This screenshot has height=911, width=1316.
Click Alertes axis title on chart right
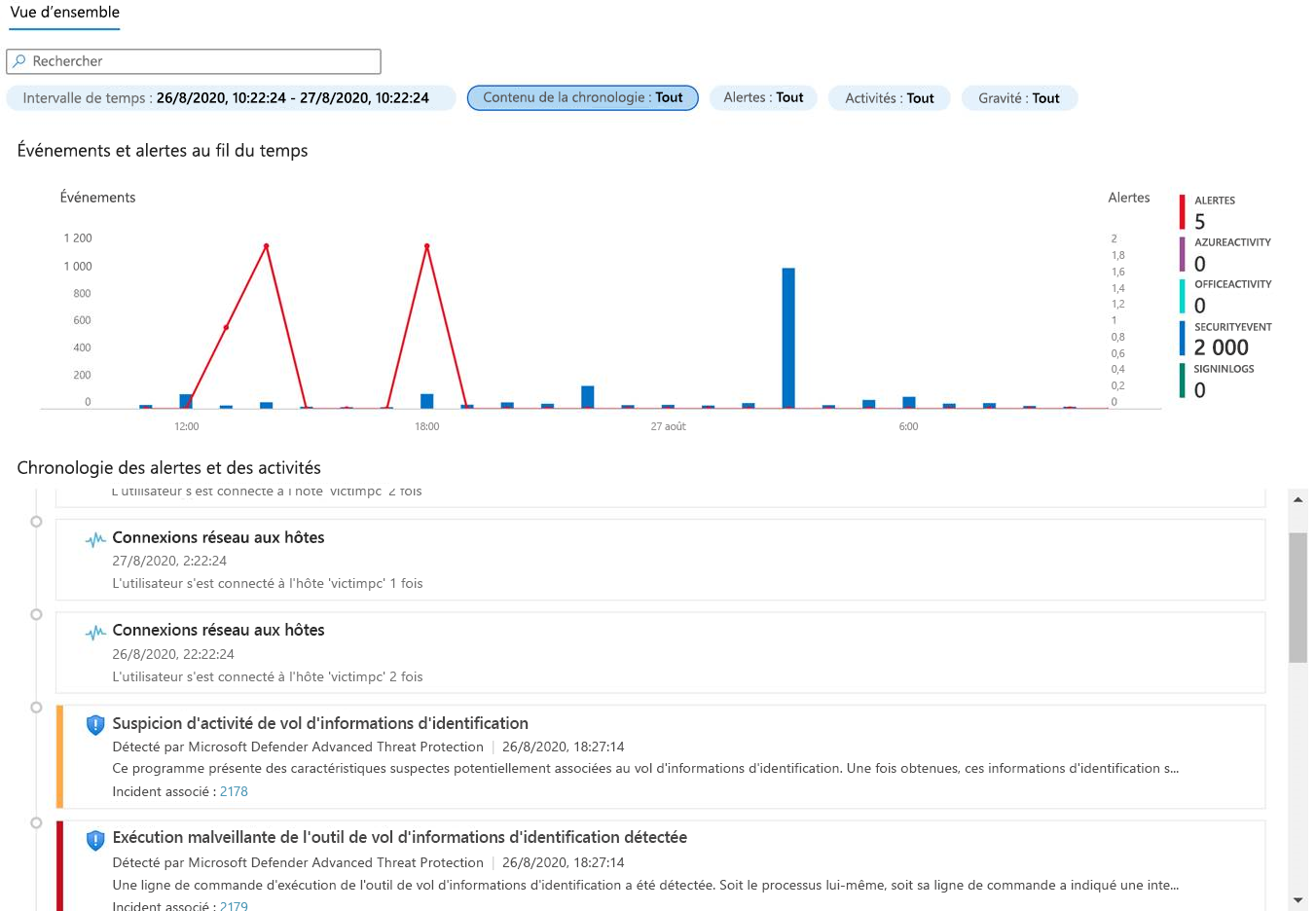point(1129,198)
